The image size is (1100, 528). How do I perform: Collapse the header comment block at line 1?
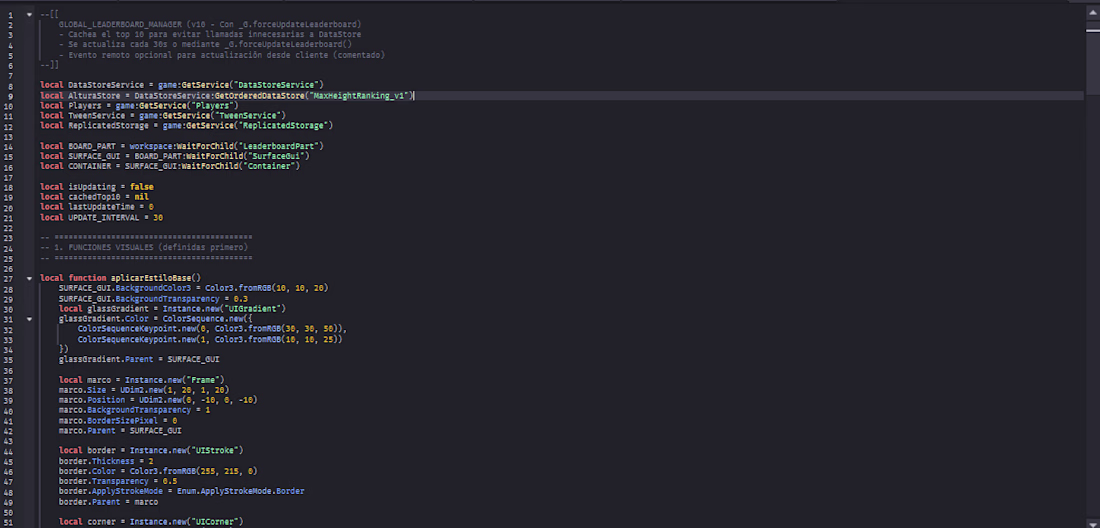pyautogui.click(x=29, y=15)
